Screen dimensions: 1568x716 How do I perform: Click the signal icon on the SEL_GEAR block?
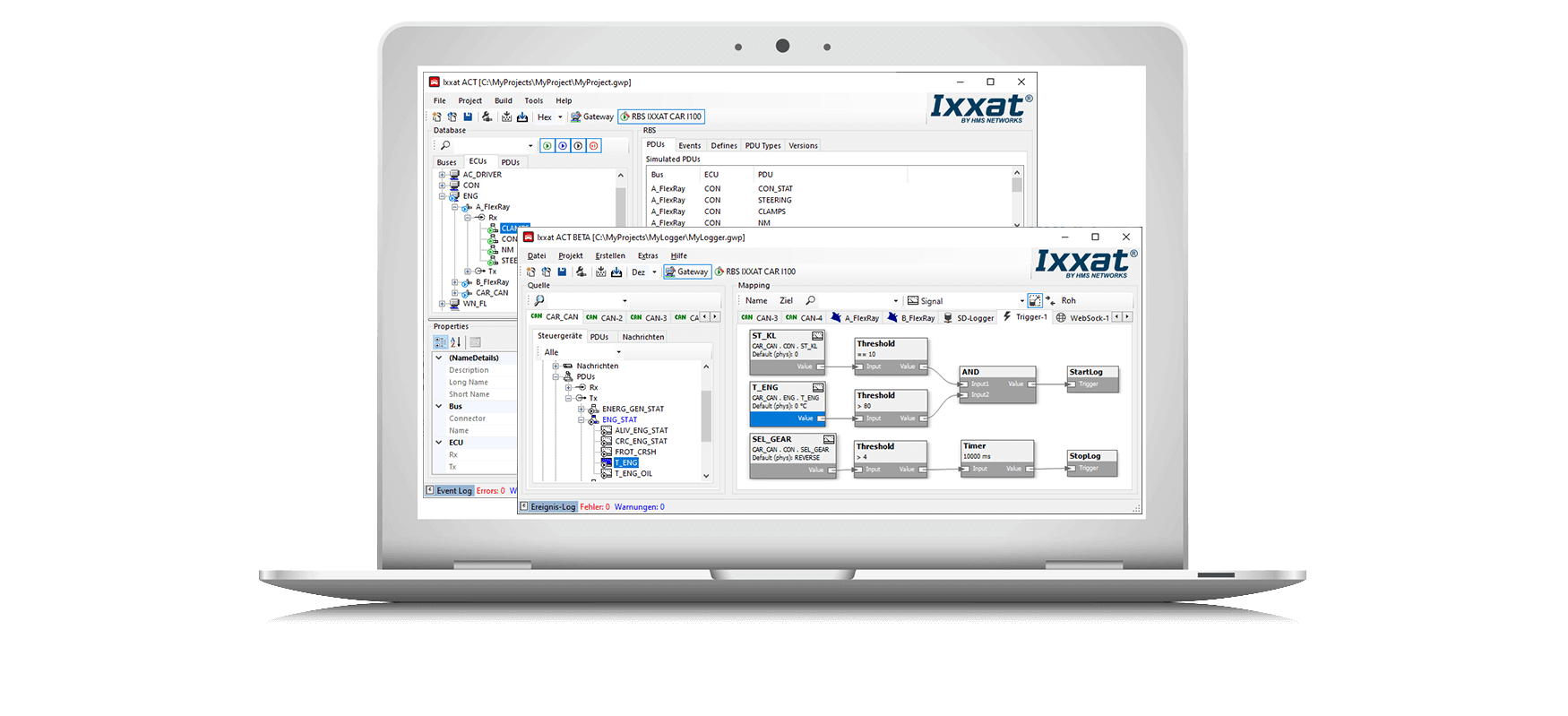pos(829,439)
